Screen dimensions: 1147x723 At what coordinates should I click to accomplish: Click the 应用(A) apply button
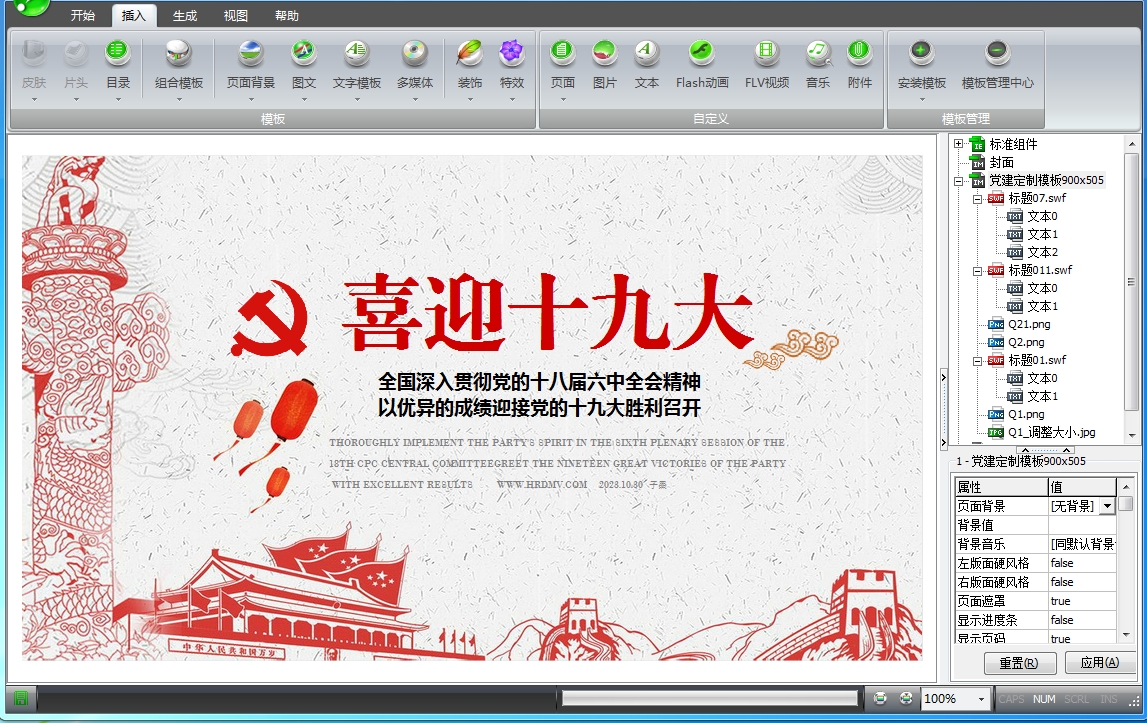point(1099,662)
